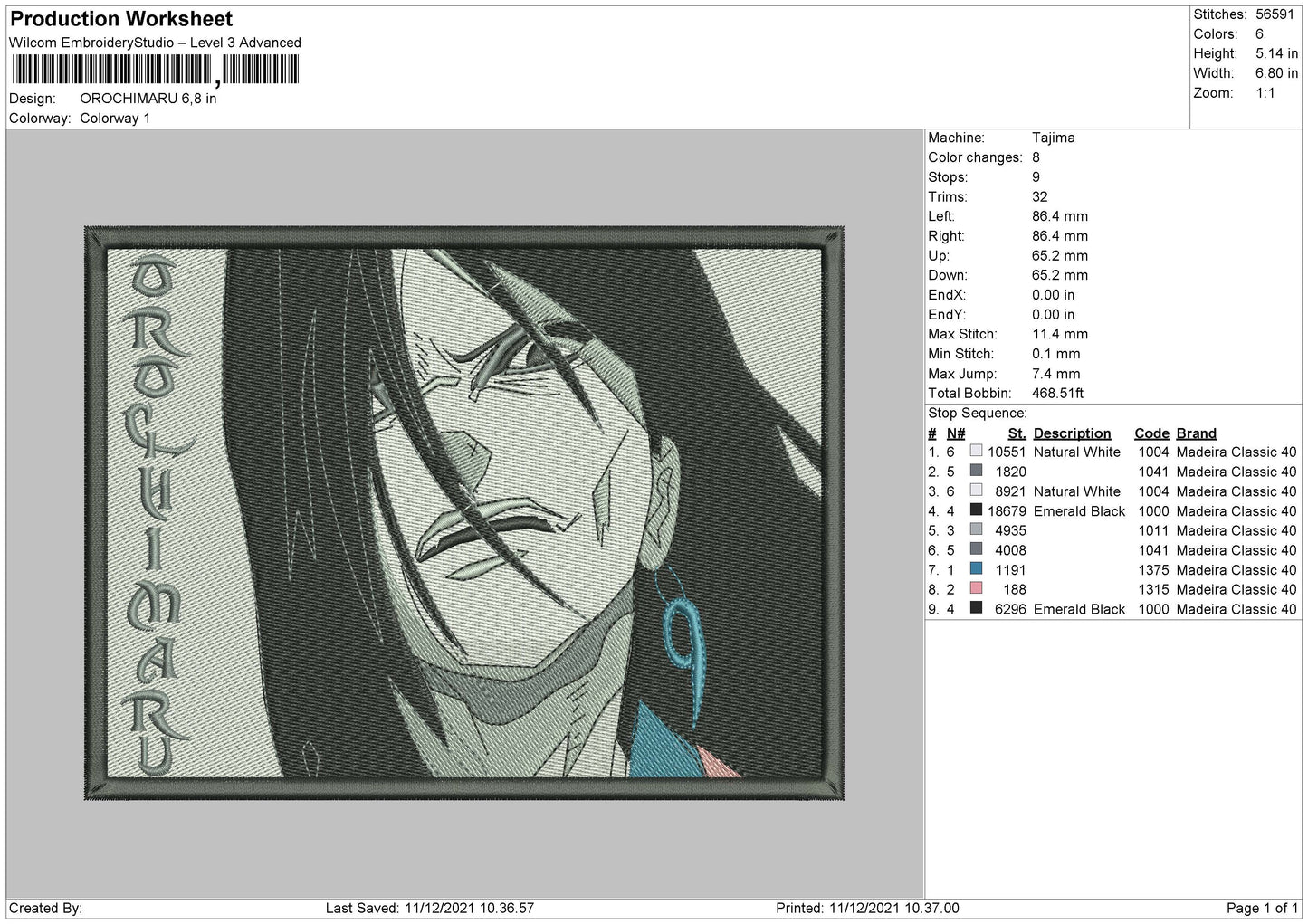The width and height of the screenshot is (1308, 924).
Task: Click the light gray swatch beside 4935
Action: click(976, 530)
